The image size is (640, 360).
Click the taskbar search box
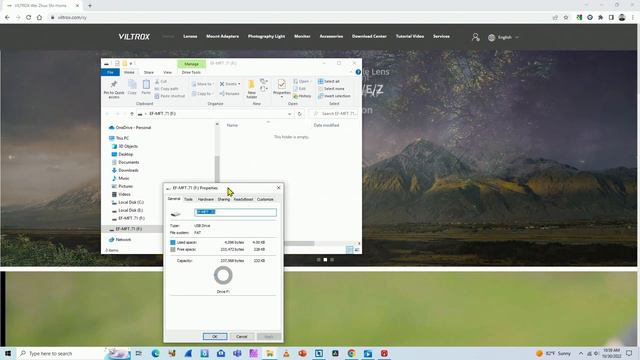[x=61, y=353]
